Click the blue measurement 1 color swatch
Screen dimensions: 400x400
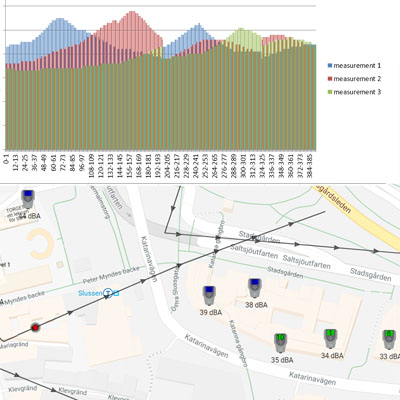pos(330,66)
